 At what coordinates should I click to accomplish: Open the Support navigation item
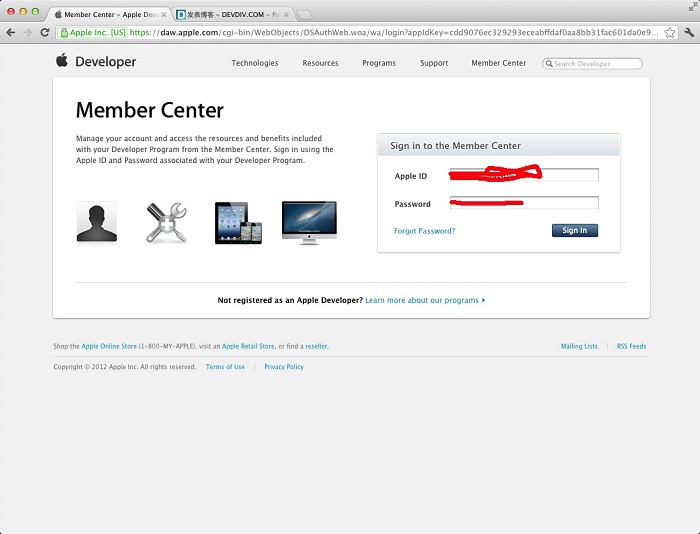(434, 63)
